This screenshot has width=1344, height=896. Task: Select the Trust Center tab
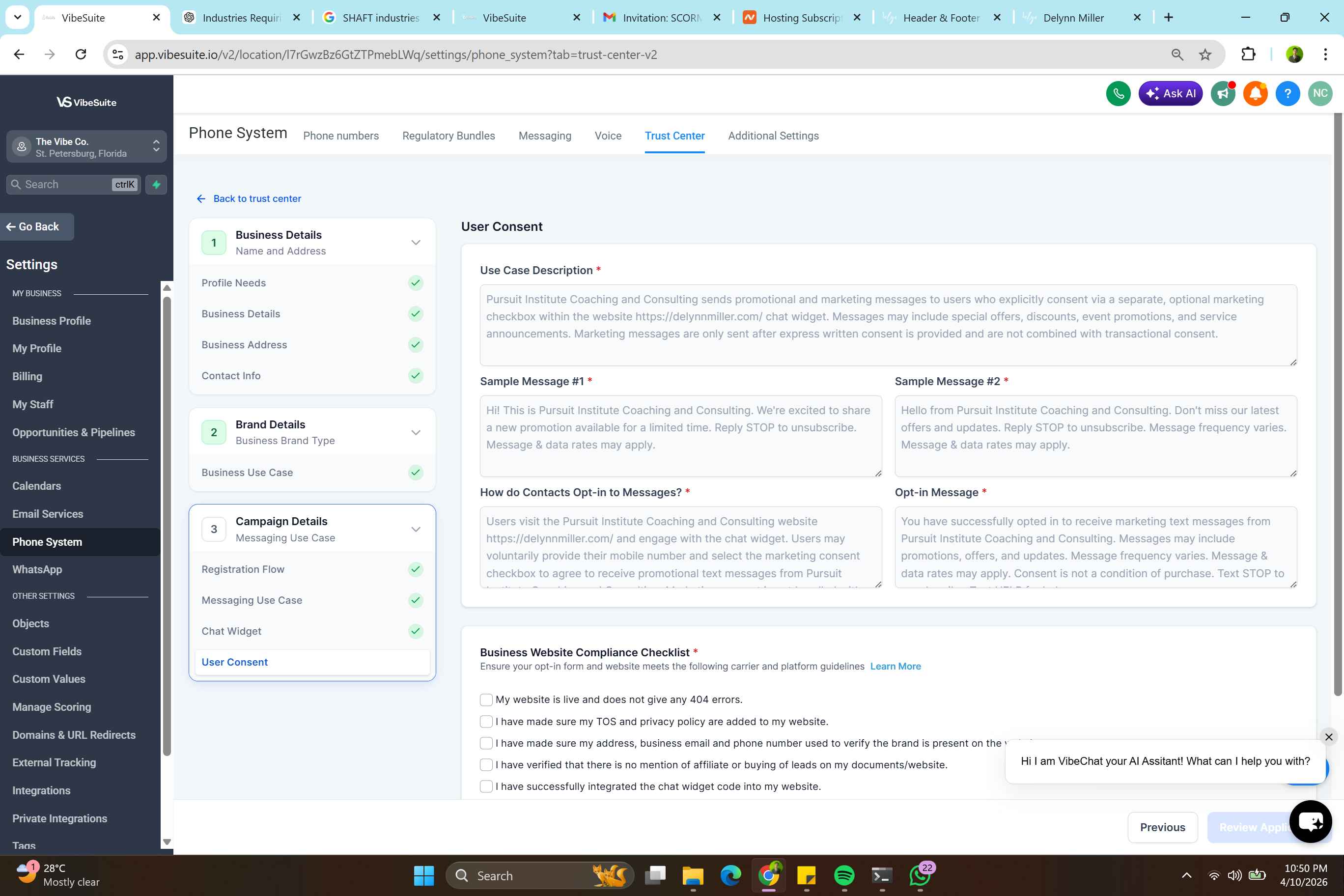click(x=674, y=136)
